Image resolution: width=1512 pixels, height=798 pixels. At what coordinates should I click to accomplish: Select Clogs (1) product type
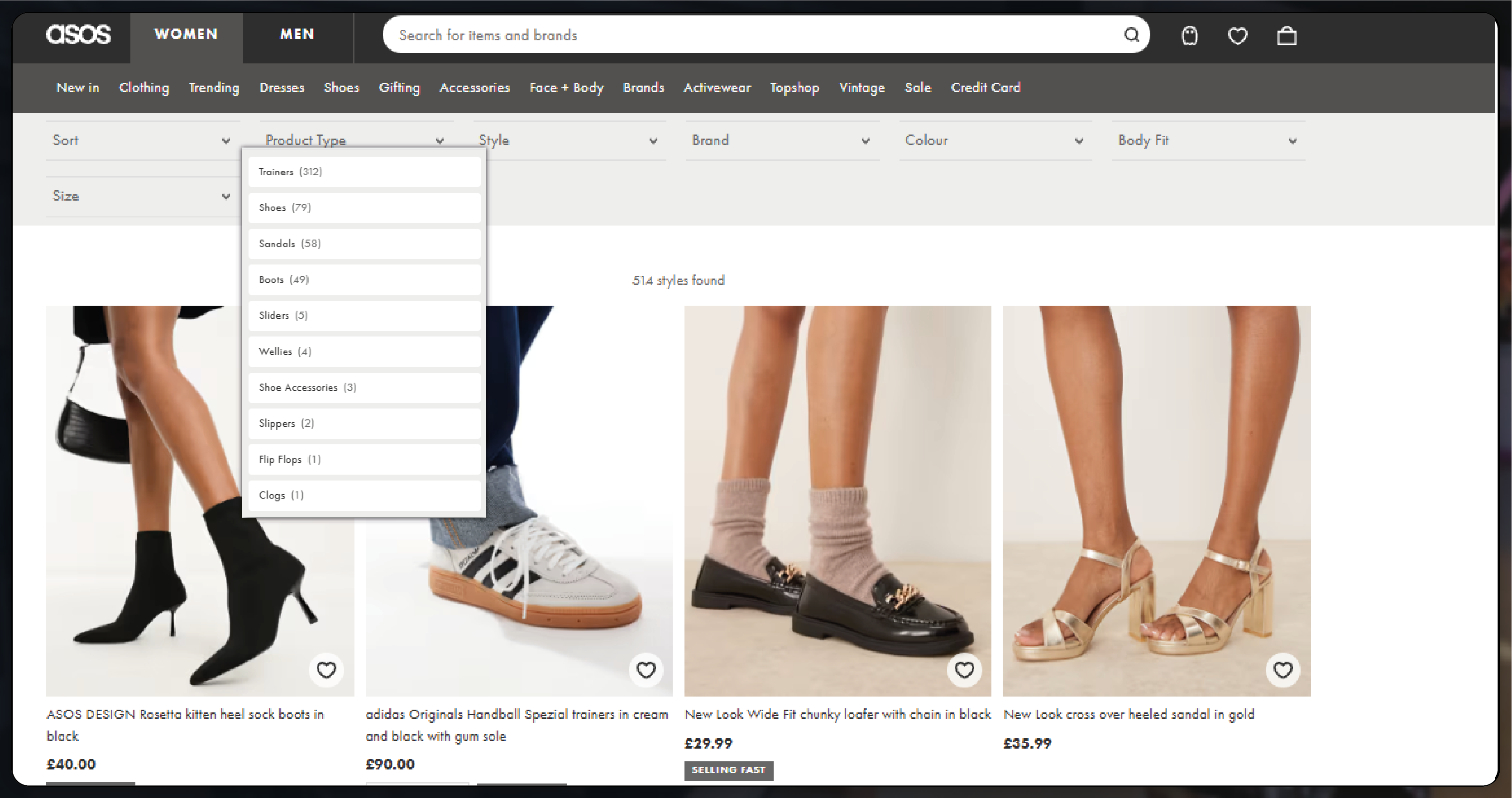point(364,495)
